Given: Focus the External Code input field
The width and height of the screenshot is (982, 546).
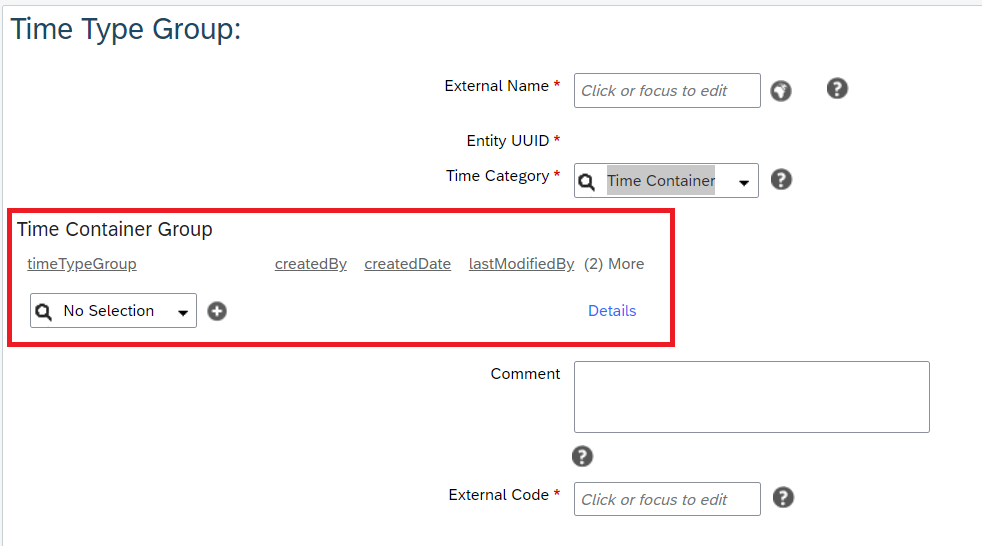Looking at the screenshot, I should tap(667, 499).
